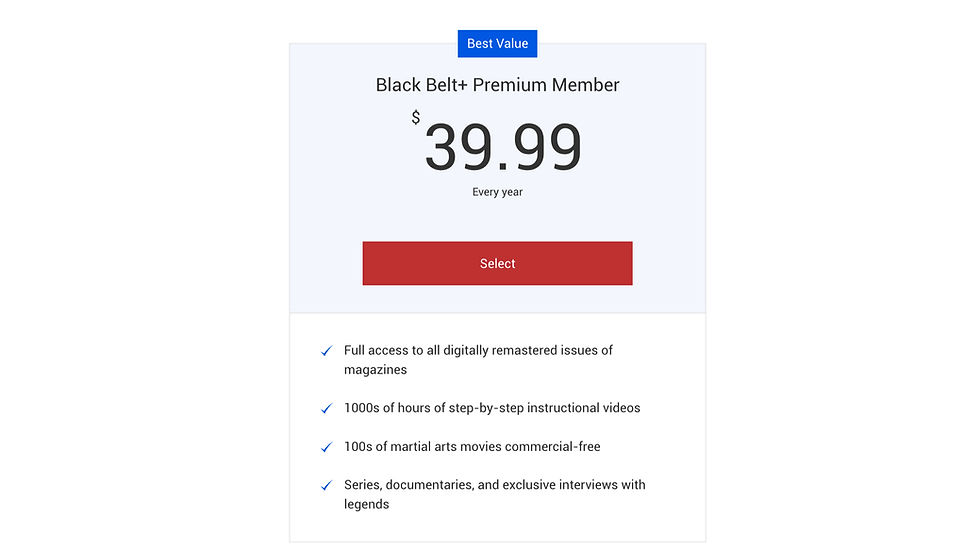Screen dimensions: 980x551
Task: Click the Full access to all digitally remastered line
Action: point(478,350)
